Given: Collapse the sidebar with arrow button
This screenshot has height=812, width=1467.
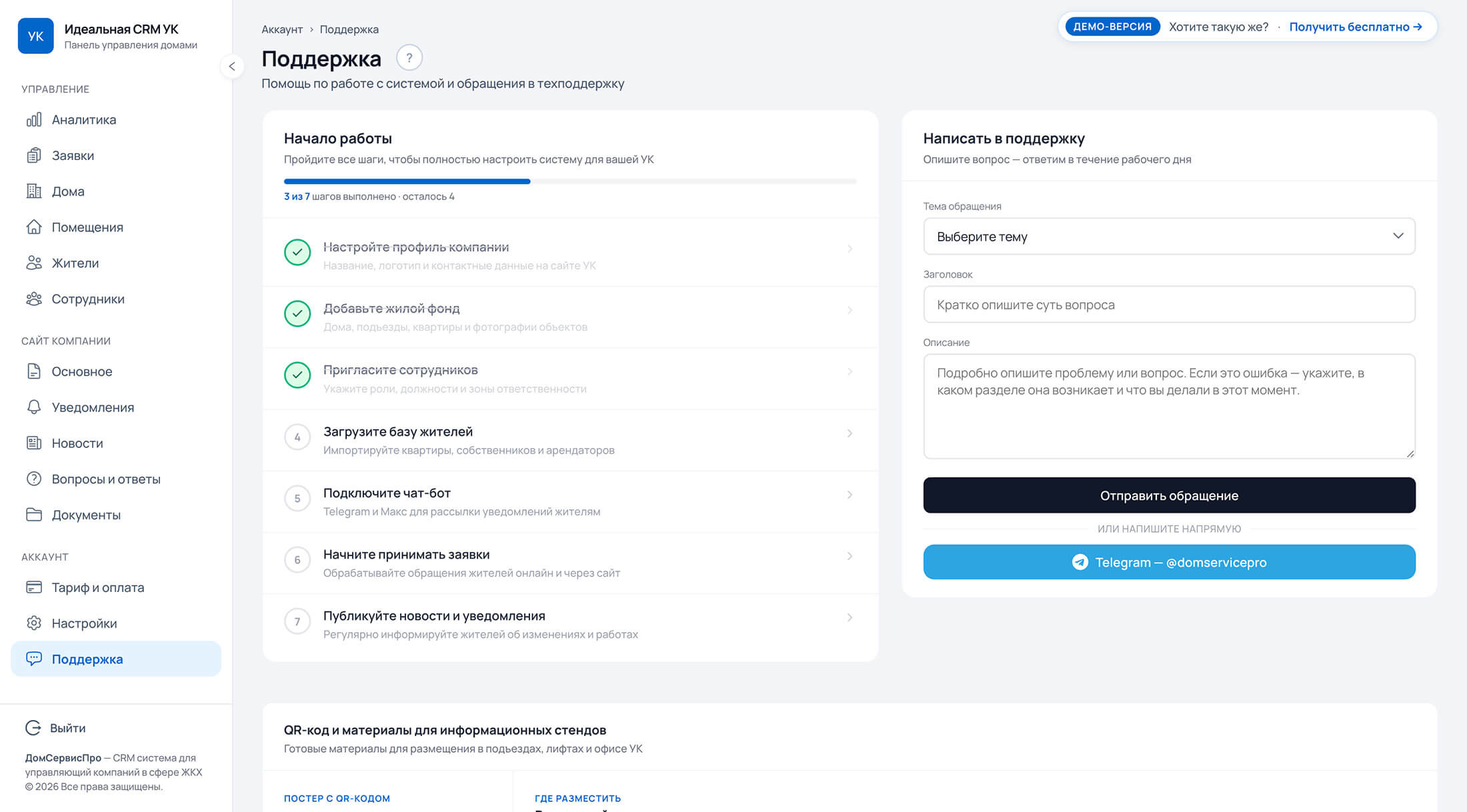Looking at the screenshot, I should point(232,66).
